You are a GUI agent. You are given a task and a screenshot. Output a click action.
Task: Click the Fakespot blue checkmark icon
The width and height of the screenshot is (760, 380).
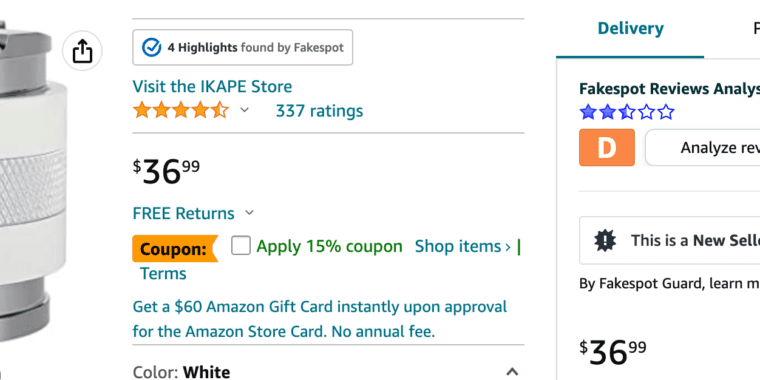(151, 48)
